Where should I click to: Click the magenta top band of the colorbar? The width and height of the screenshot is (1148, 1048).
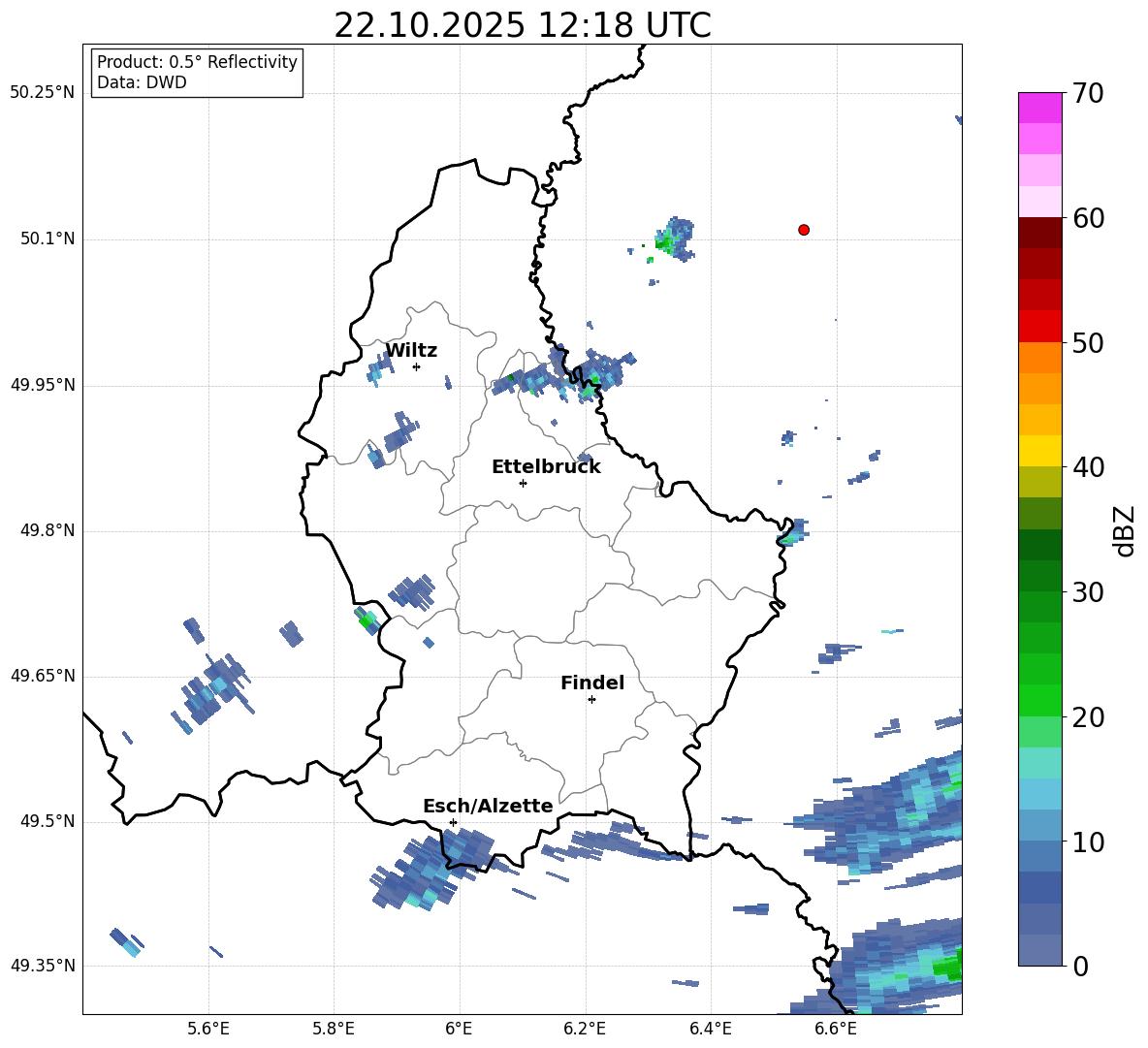(x=1039, y=108)
